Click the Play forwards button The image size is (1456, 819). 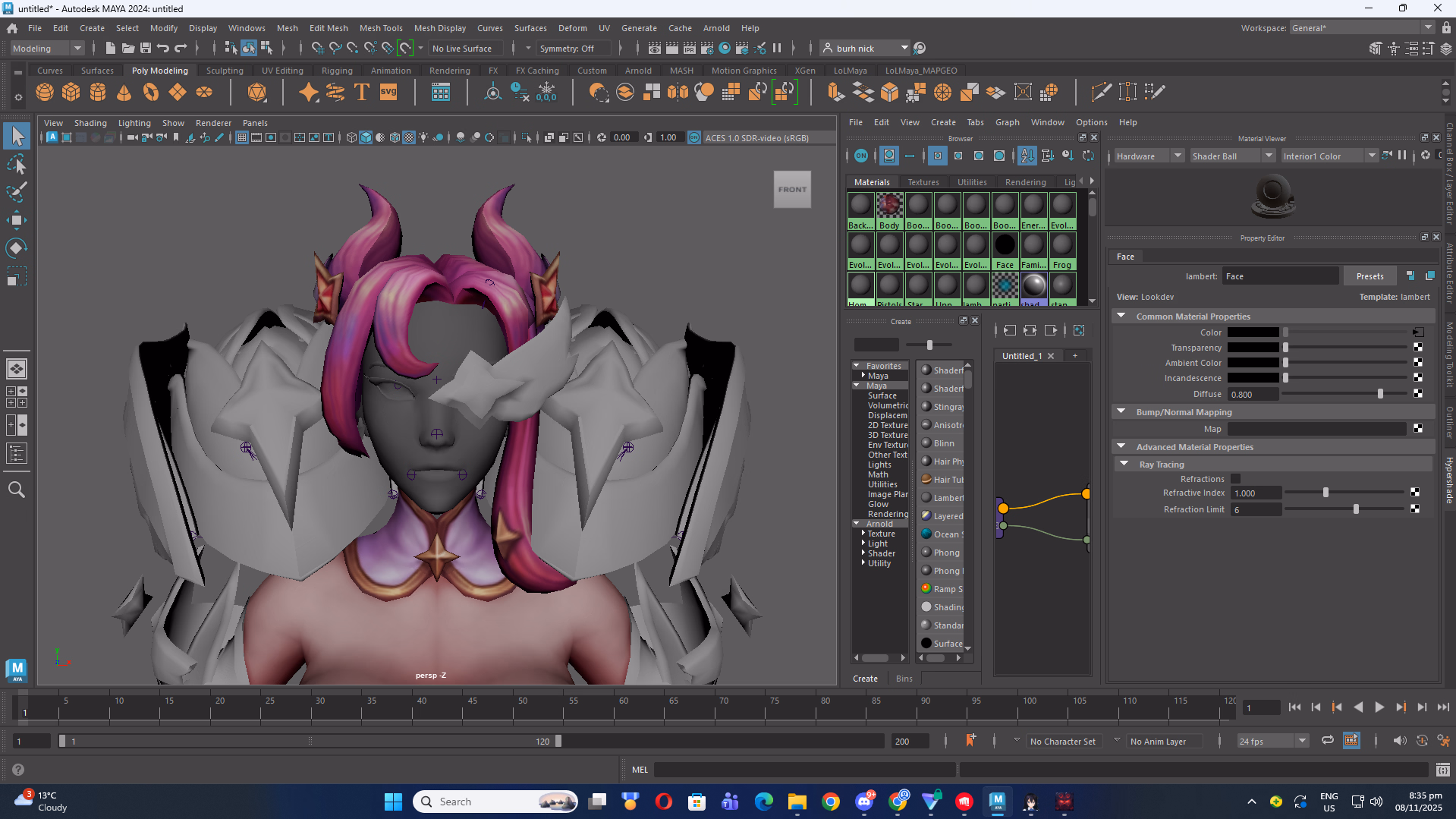tap(1379, 707)
